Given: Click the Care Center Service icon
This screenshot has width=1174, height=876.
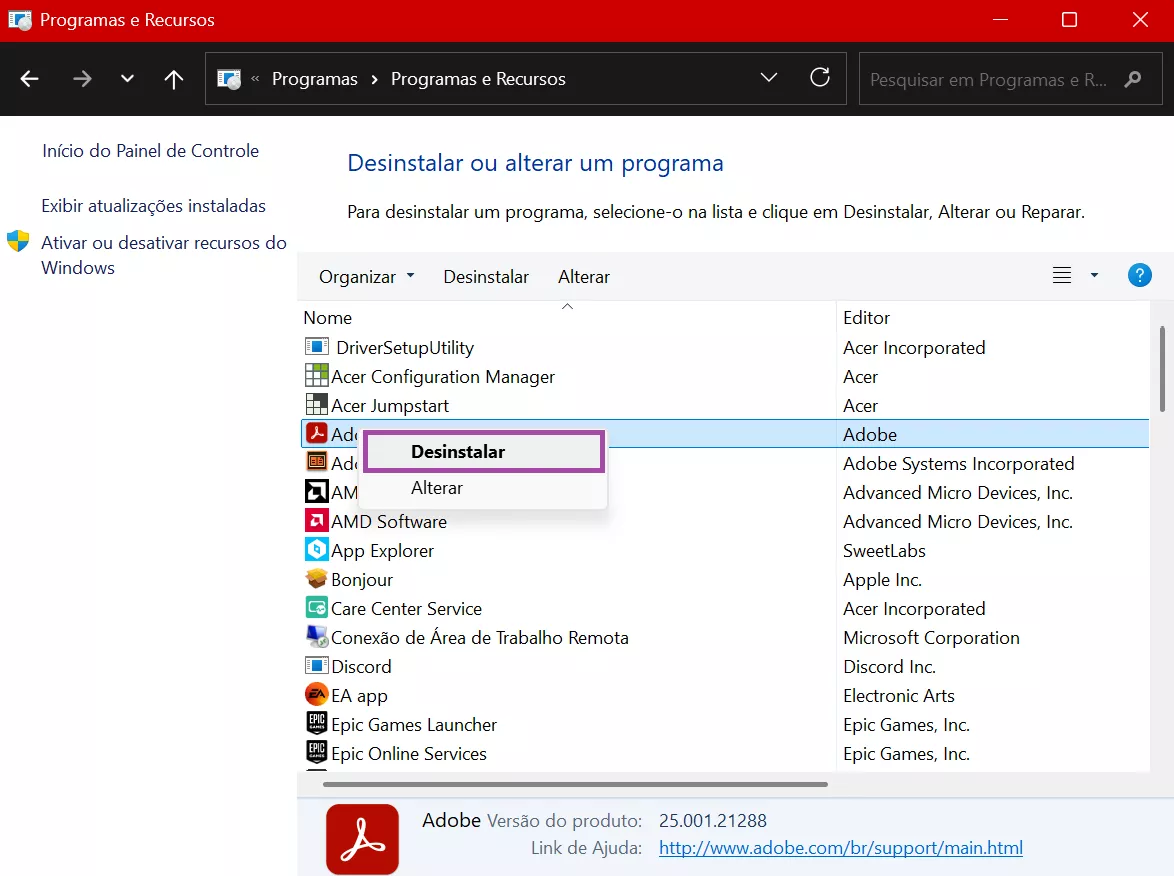Looking at the screenshot, I should (x=315, y=608).
